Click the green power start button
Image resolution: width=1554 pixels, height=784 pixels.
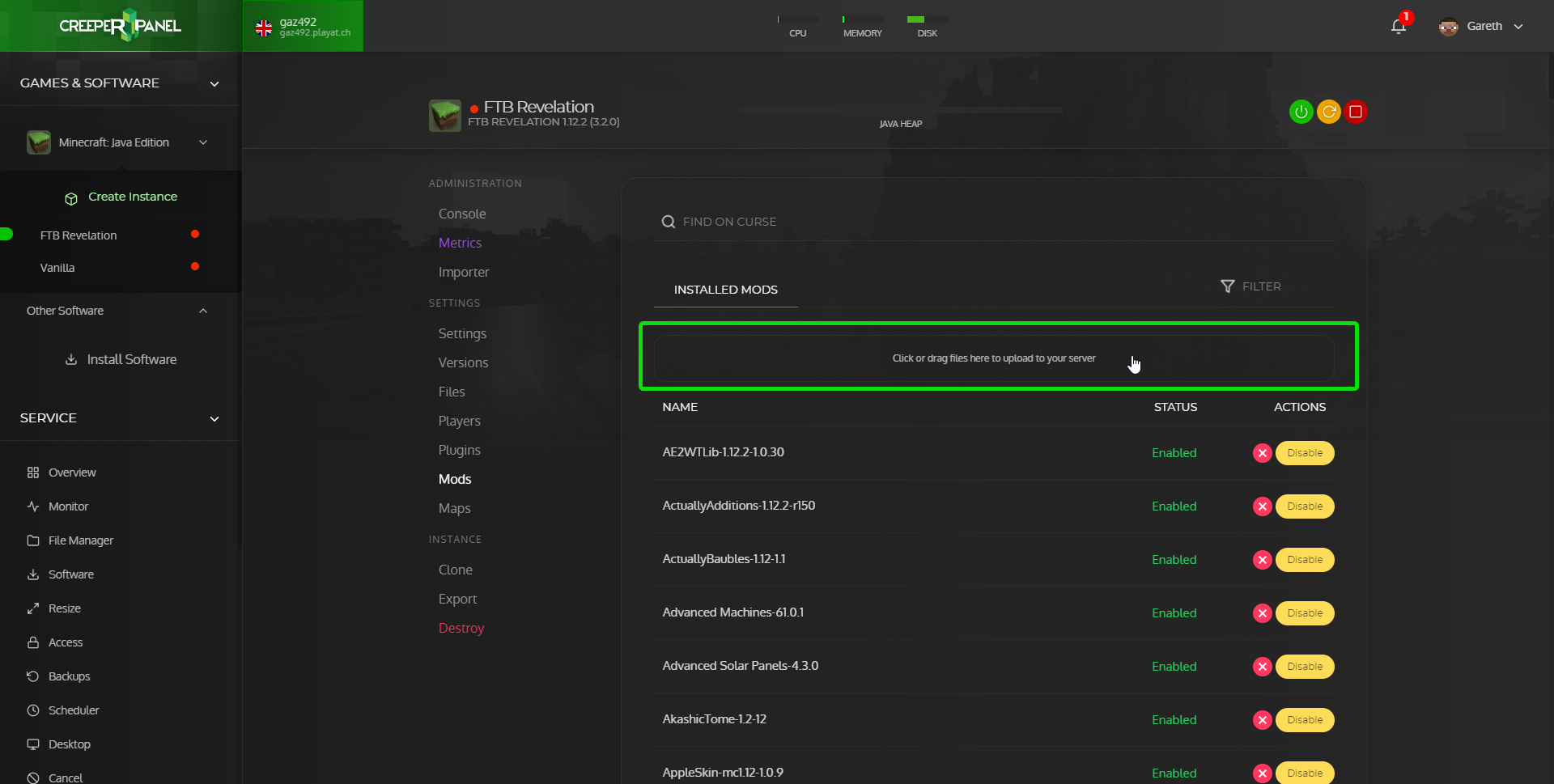pos(1301,112)
